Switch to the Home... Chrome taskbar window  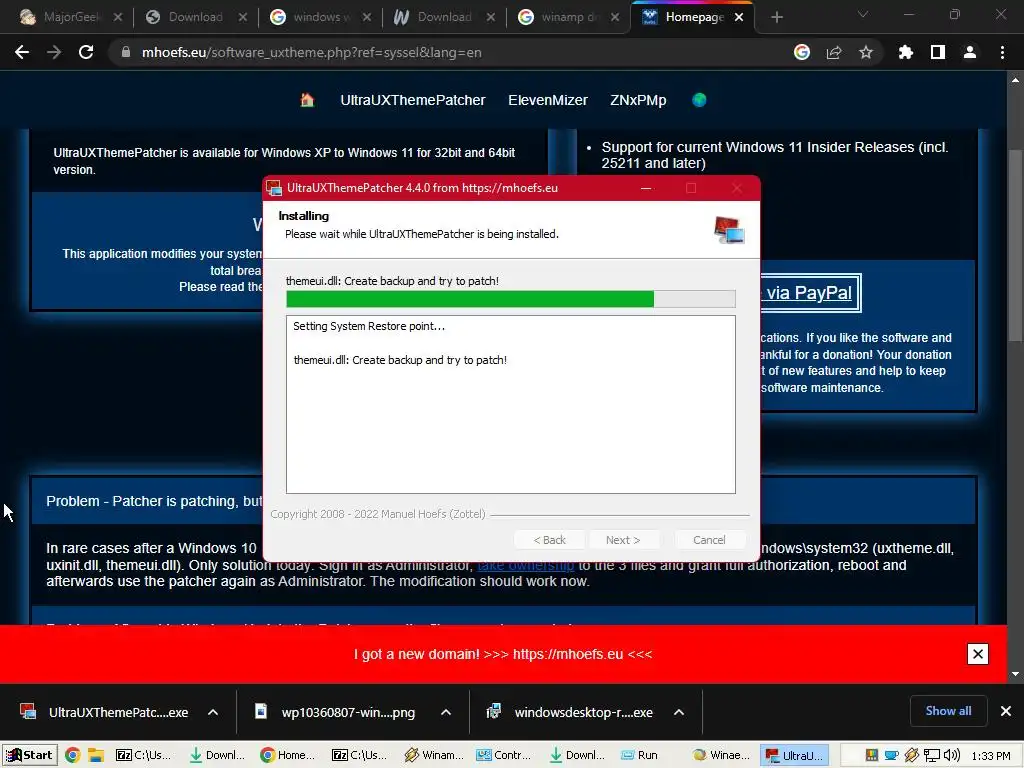(287, 755)
